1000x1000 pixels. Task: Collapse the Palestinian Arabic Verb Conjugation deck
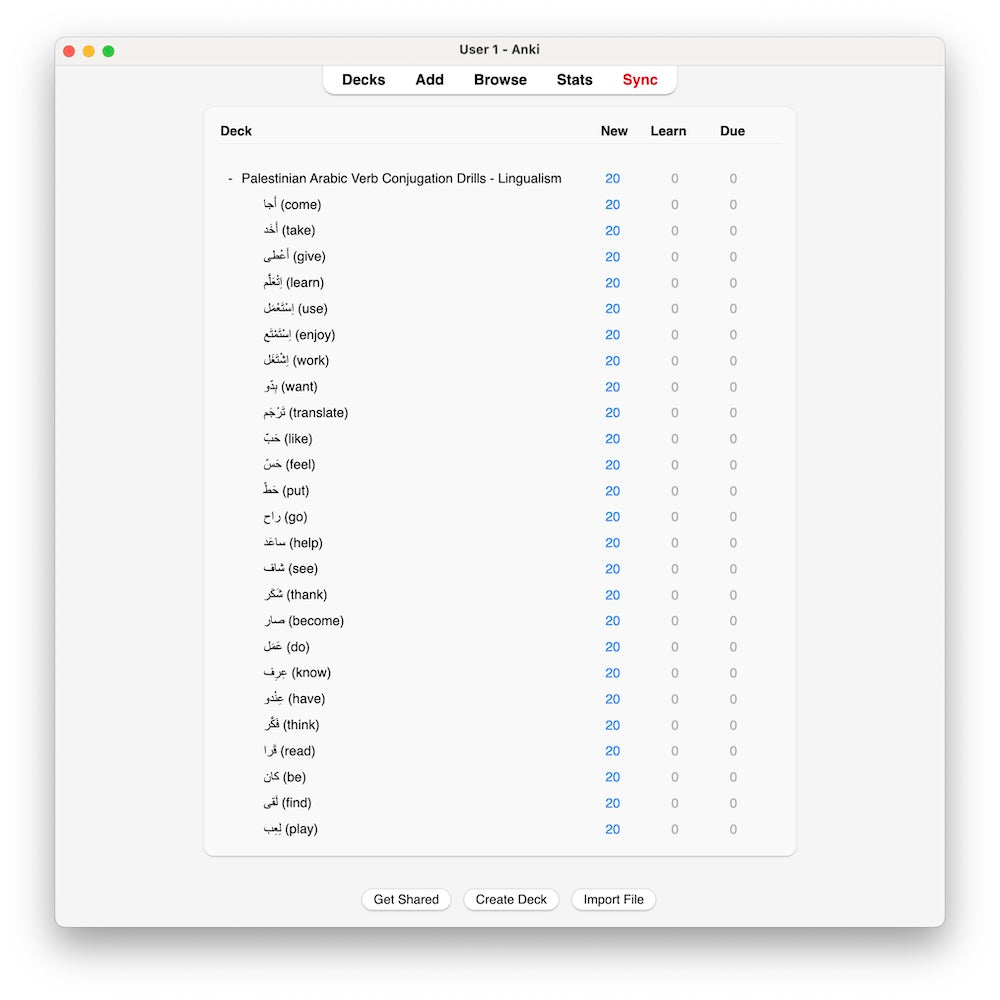[230, 179]
